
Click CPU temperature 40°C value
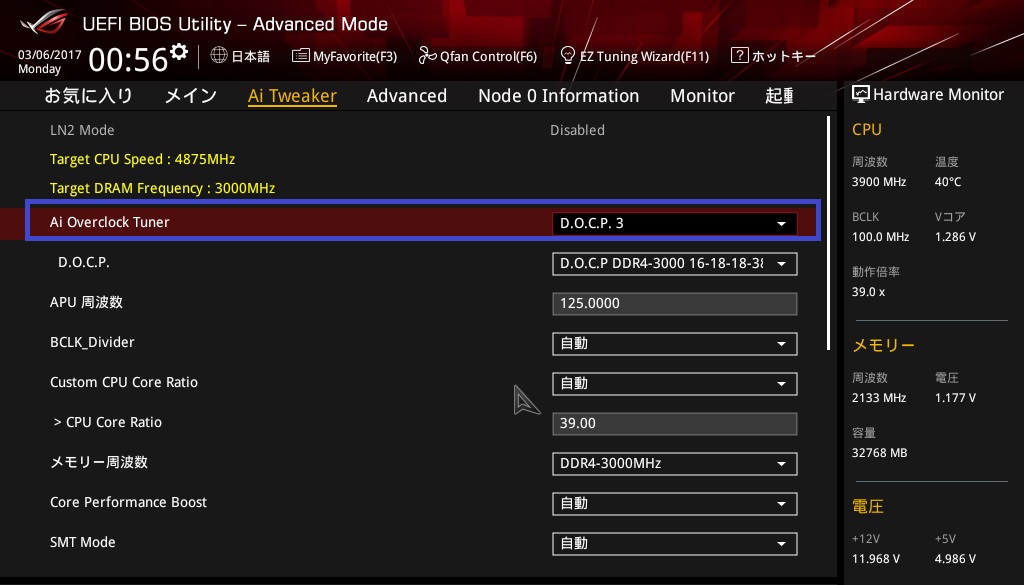[x=948, y=182]
